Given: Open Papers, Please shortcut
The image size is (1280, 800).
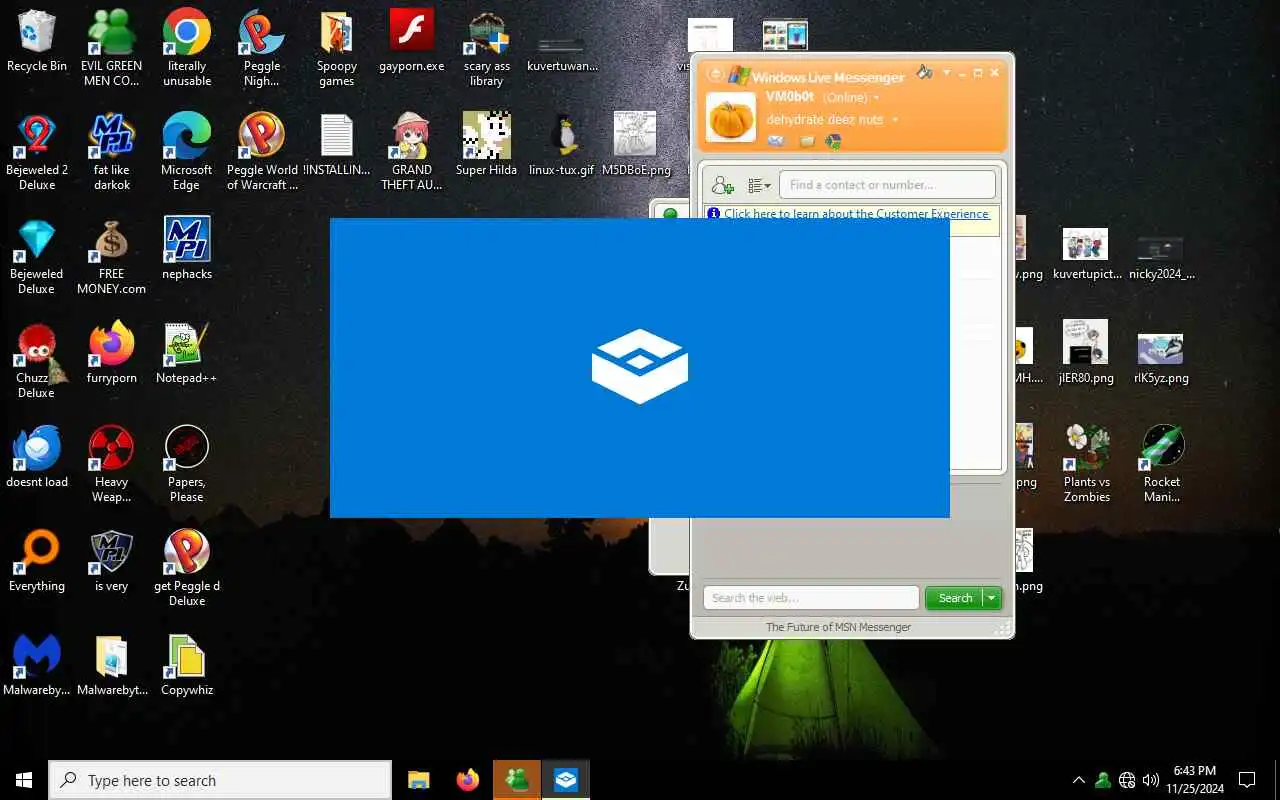Looking at the screenshot, I should pyautogui.click(x=187, y=464).
